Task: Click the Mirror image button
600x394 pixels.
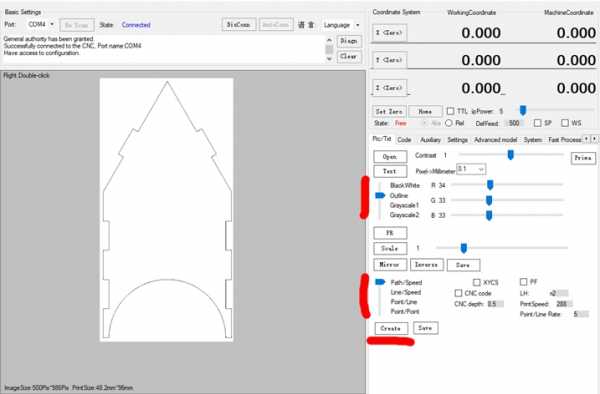Action: [389, 265]
